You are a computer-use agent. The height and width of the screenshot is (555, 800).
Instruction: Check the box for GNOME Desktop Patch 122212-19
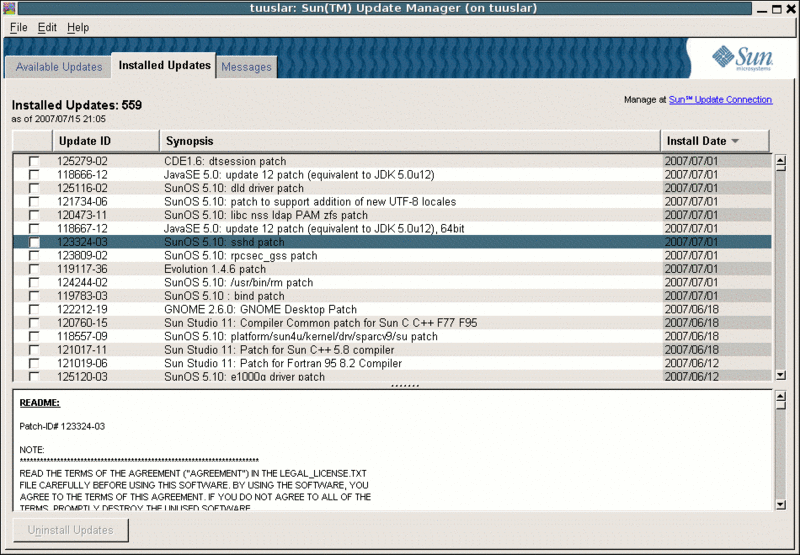(x=34, y=309)
